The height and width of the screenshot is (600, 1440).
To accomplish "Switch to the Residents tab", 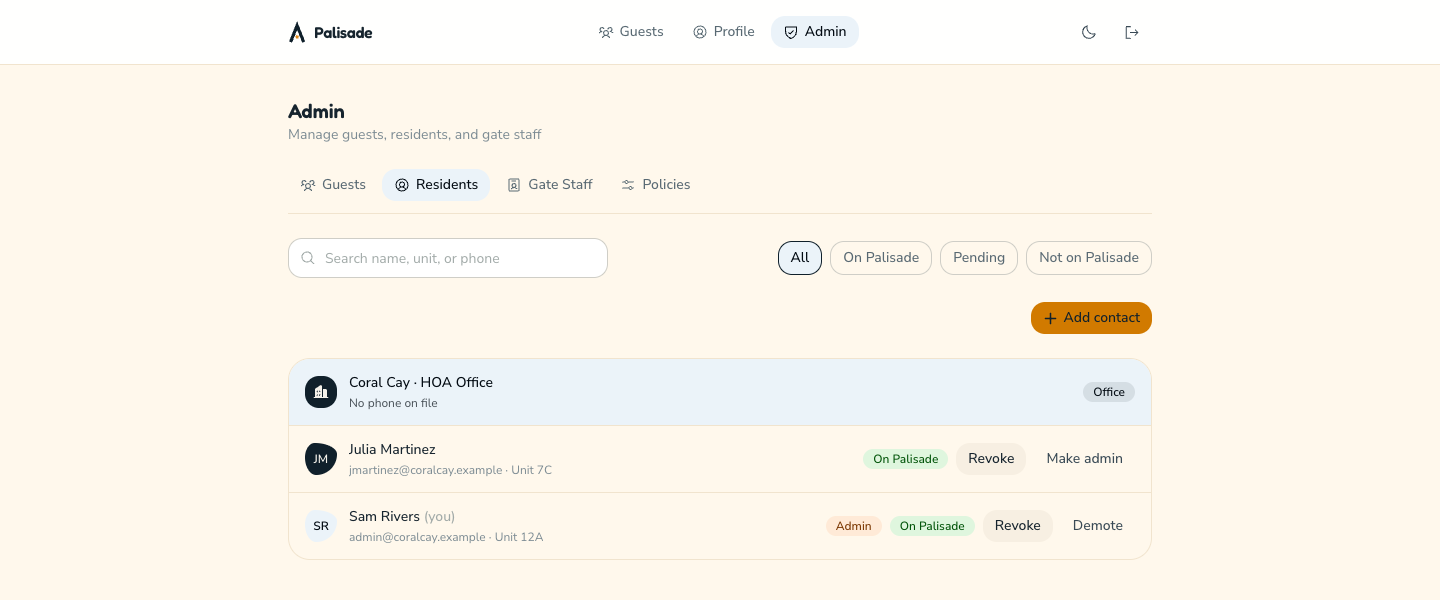I will [436, 185].
